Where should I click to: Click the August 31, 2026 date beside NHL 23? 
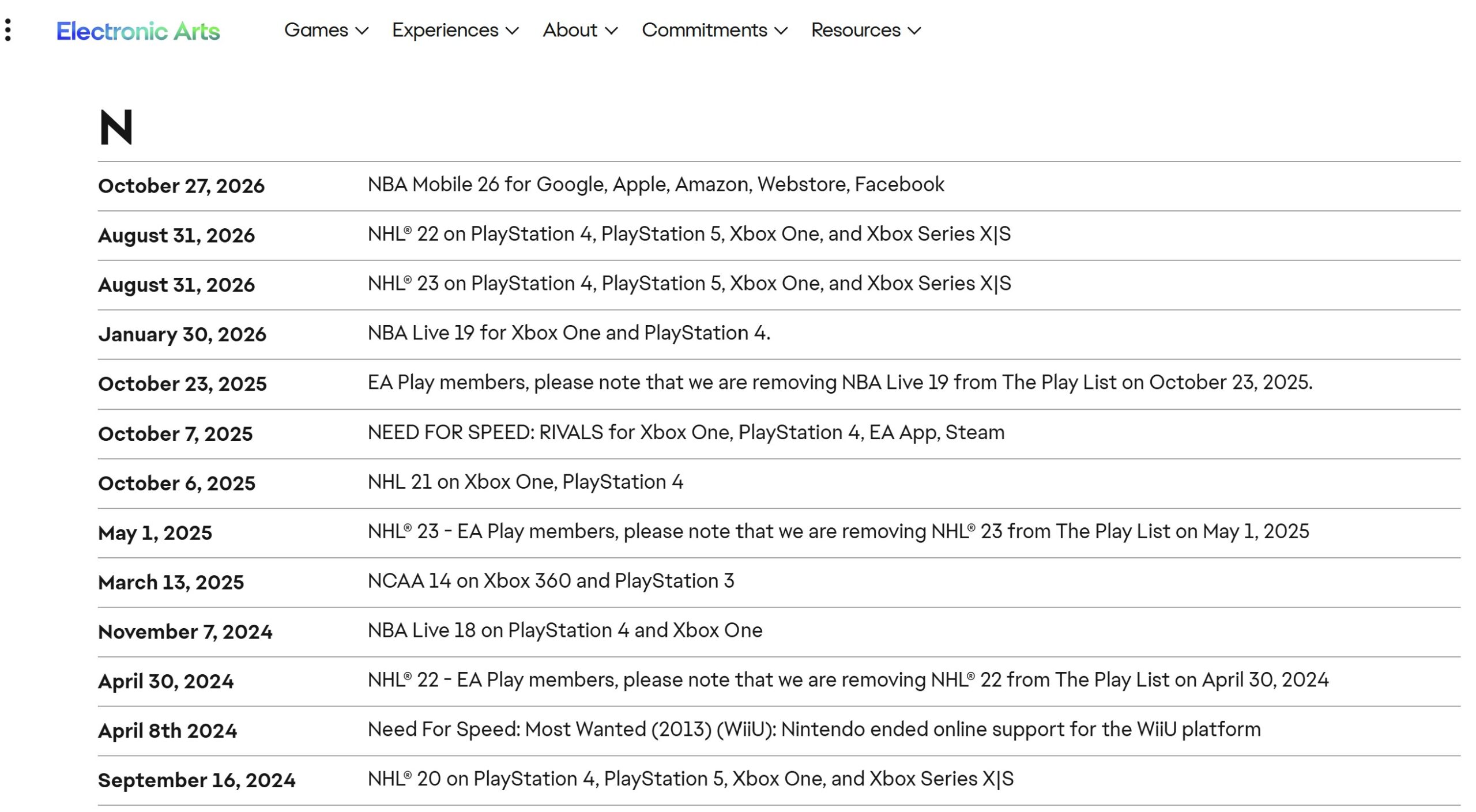point(176,285)
